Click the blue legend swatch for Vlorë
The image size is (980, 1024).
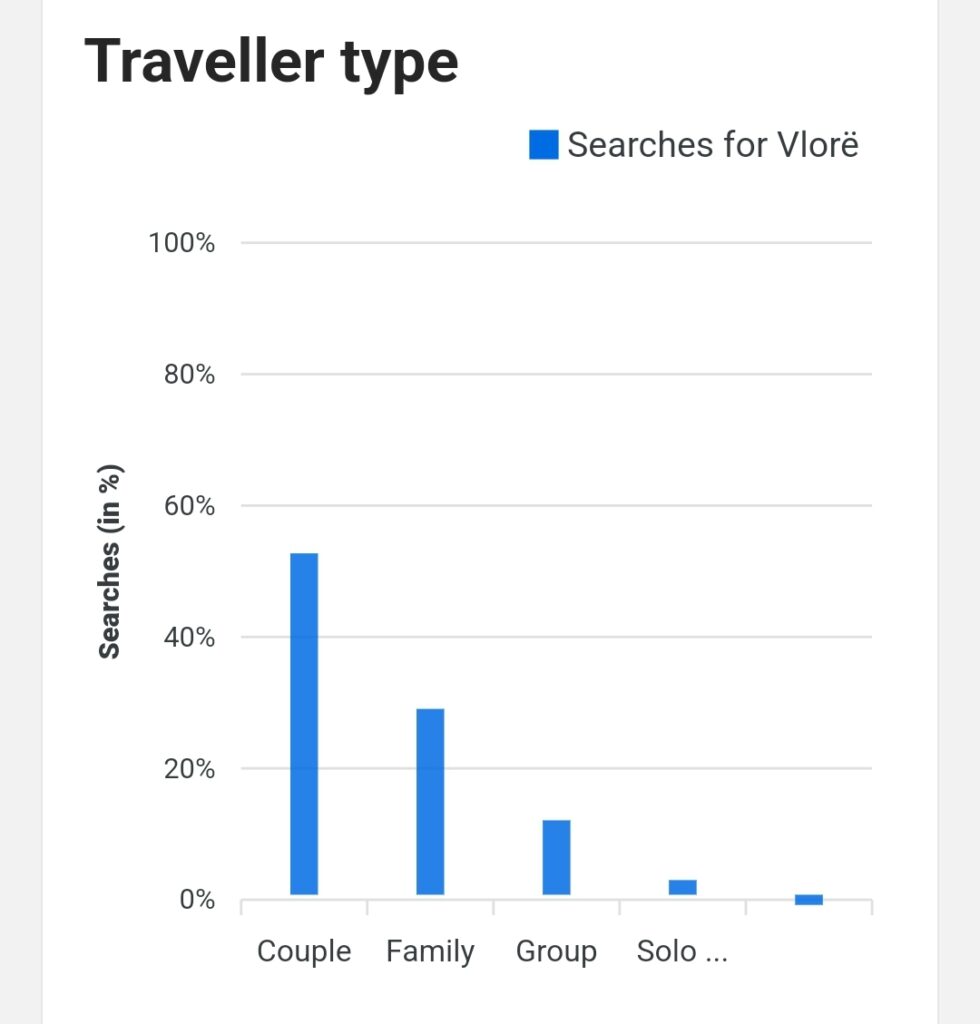coord(543,145)
